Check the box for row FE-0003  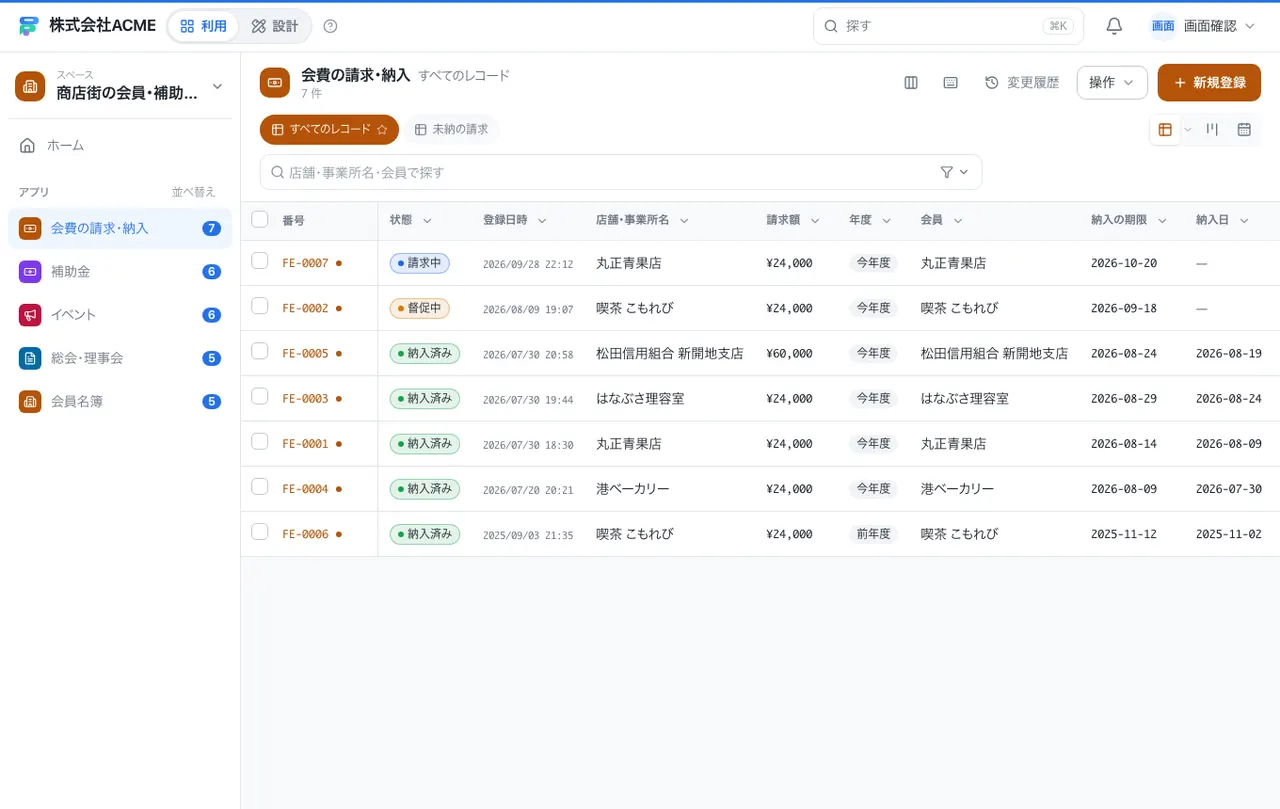(x=260, y=396)
